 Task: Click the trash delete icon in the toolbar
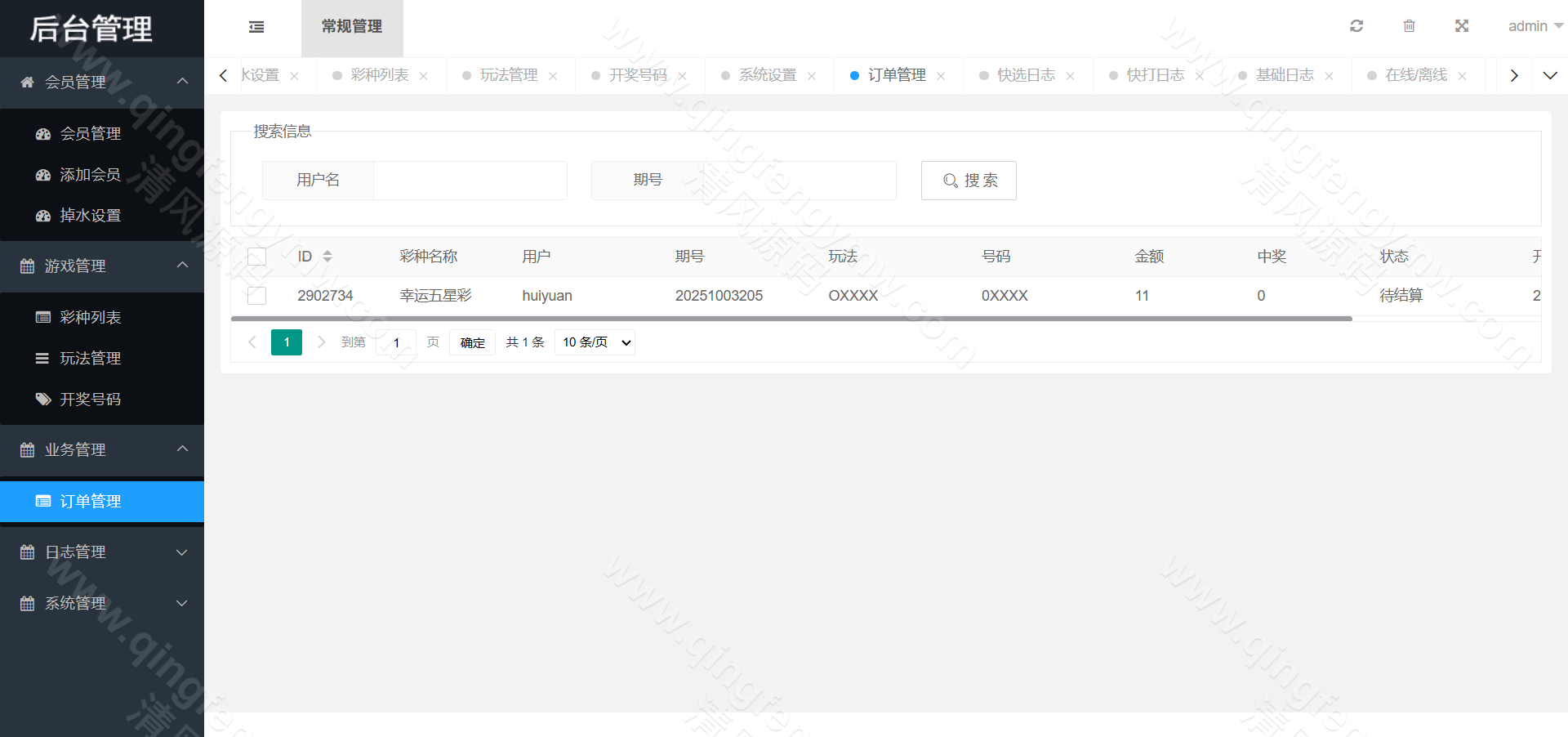coord(1409,25)
